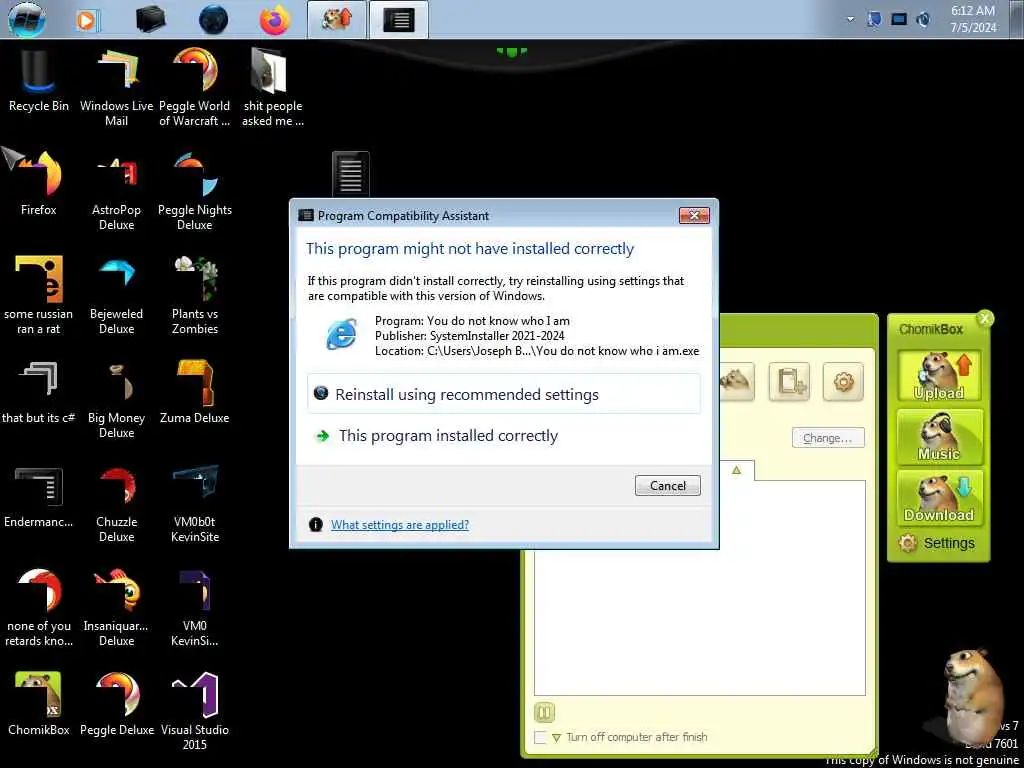
Task: Expand triangle beside 'Turn off computer' option
Action: coord(556,738)
